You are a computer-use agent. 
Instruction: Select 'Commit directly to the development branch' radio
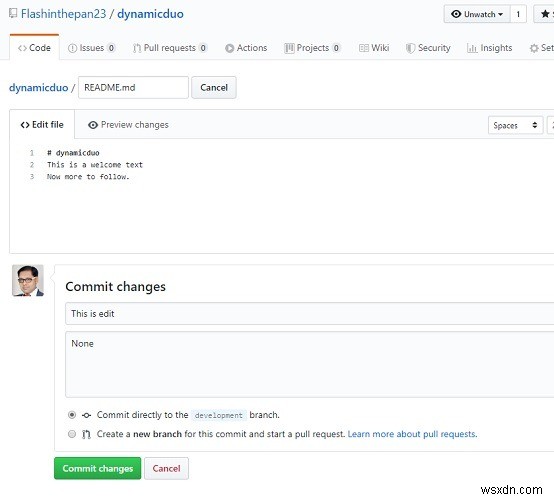(72, 415)
